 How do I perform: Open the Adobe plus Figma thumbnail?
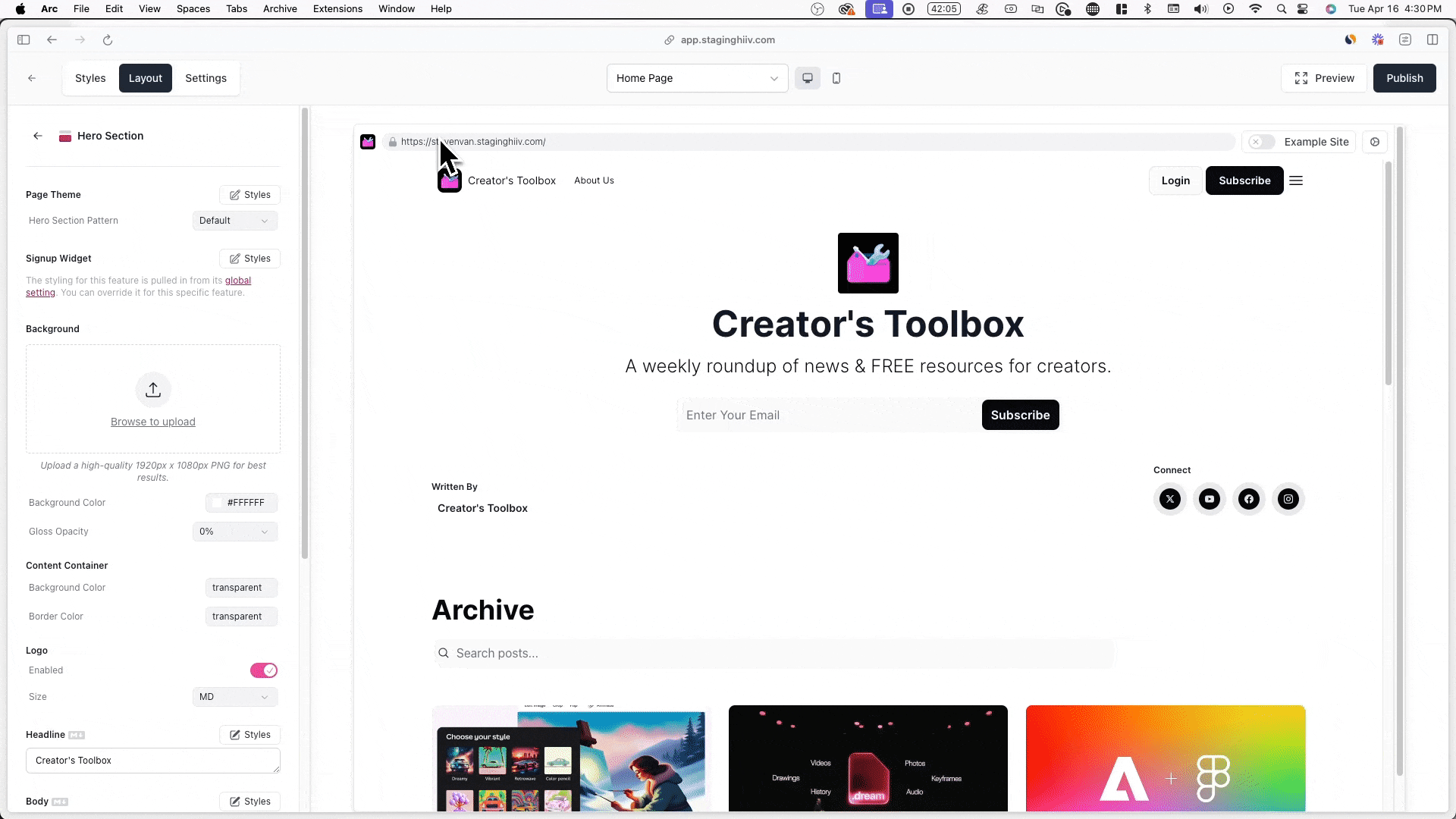(x=1166, y=758)
